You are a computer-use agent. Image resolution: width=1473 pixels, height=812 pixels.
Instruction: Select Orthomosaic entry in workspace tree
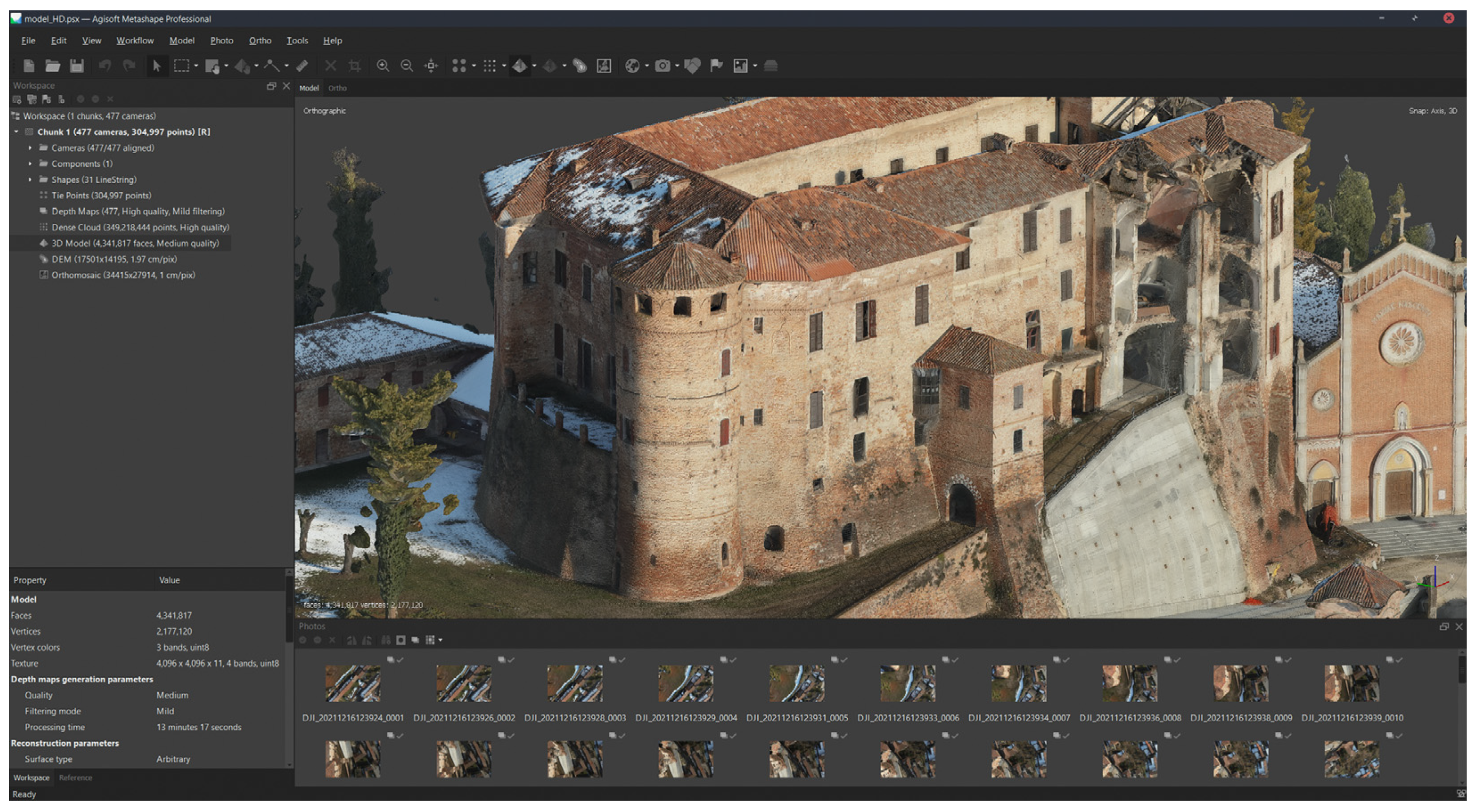pyautogui.click(x=123, y=275)
